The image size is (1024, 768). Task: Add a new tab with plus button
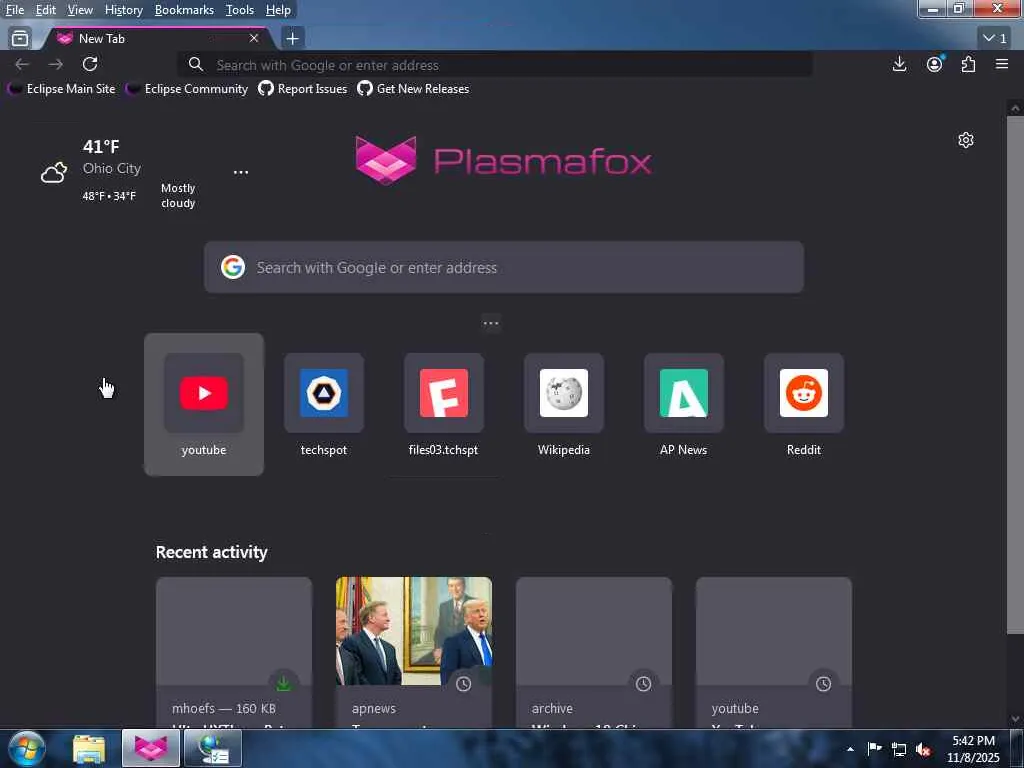click(293, 39)
